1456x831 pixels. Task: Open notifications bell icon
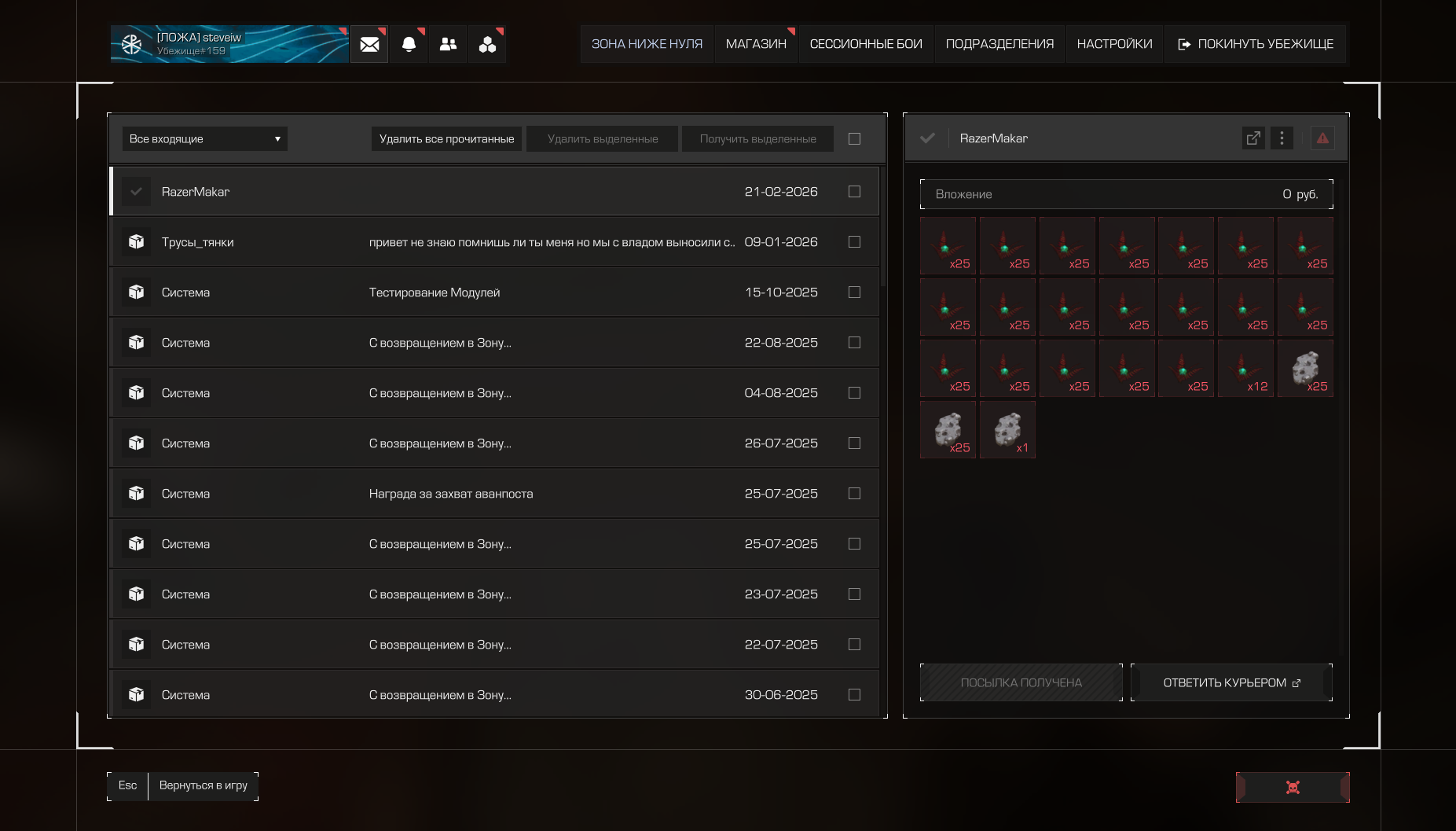(409, 44)
